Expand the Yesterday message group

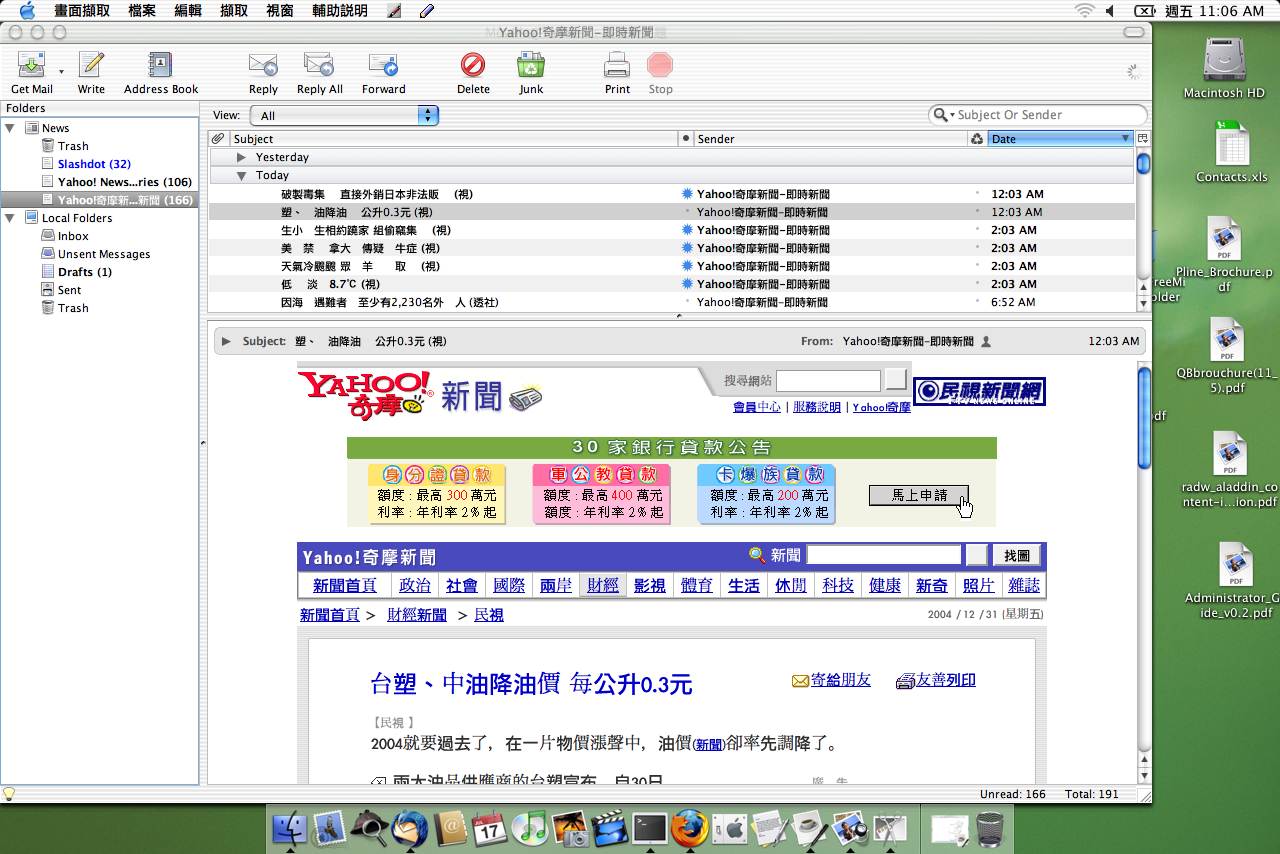[241, 157]
